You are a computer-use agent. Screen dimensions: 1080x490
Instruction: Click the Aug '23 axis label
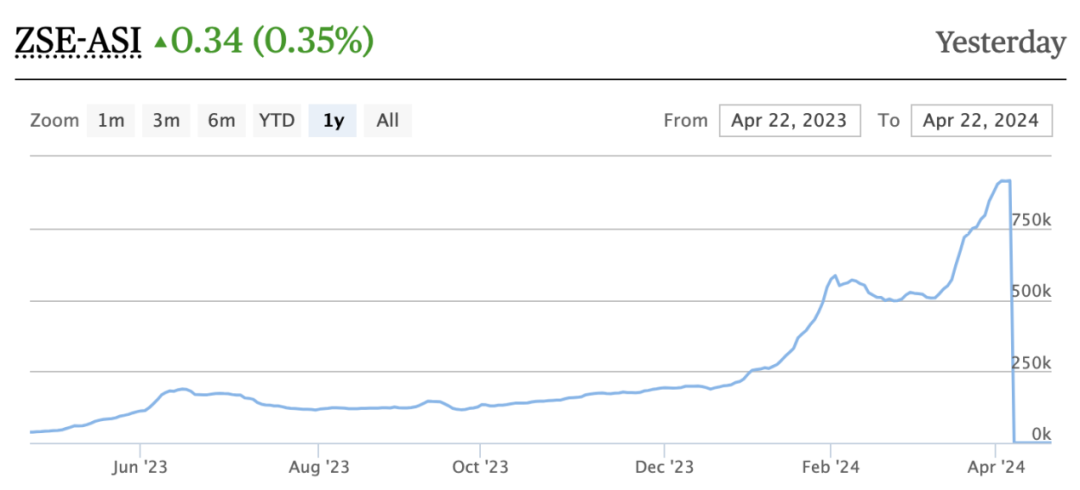317,466
